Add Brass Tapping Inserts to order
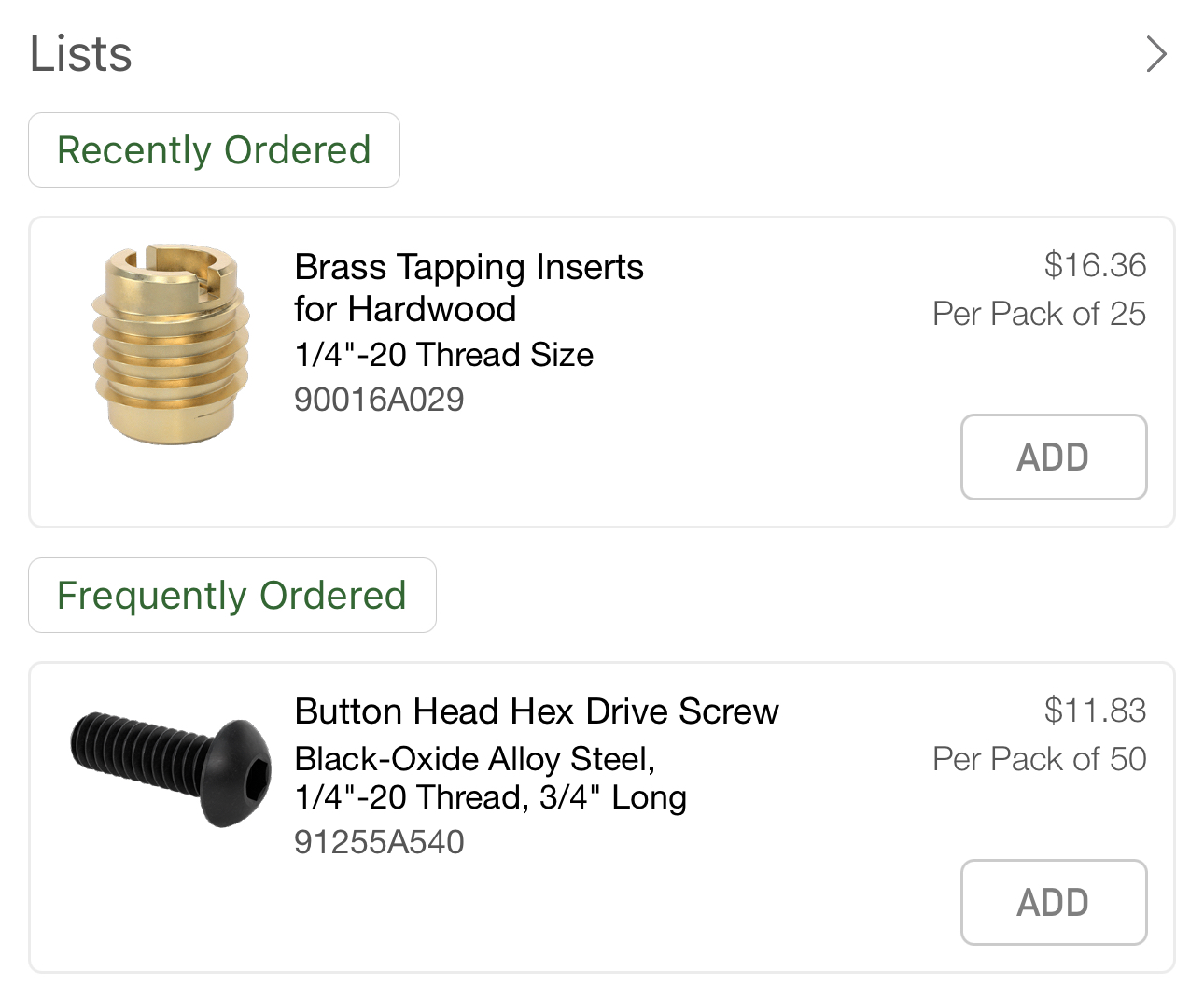This screenshot has height=999, width=1204. tap(1053, 457)
